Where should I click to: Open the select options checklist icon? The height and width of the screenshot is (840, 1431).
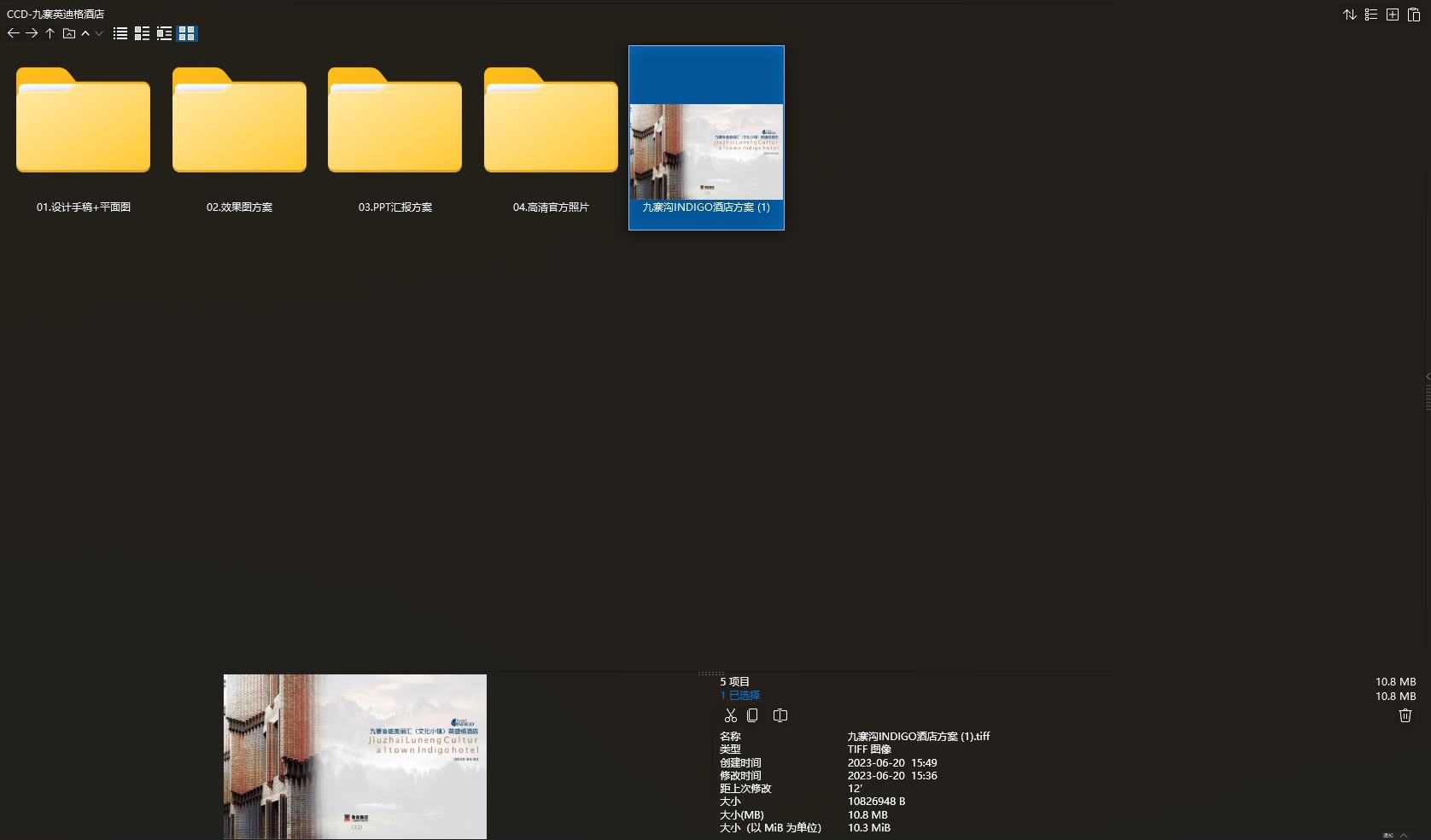1371,15
